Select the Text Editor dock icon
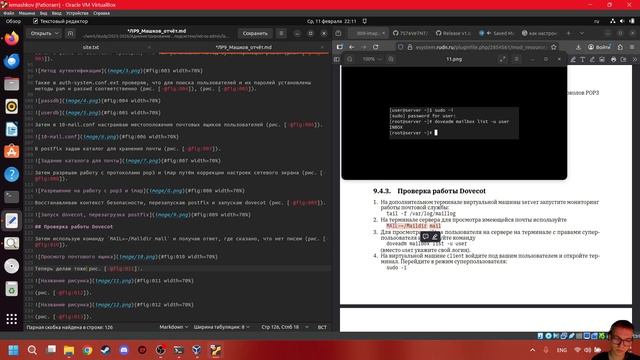The height and width of the screenshot is (360, 640). pyautogui.click(x=11, y=220)
